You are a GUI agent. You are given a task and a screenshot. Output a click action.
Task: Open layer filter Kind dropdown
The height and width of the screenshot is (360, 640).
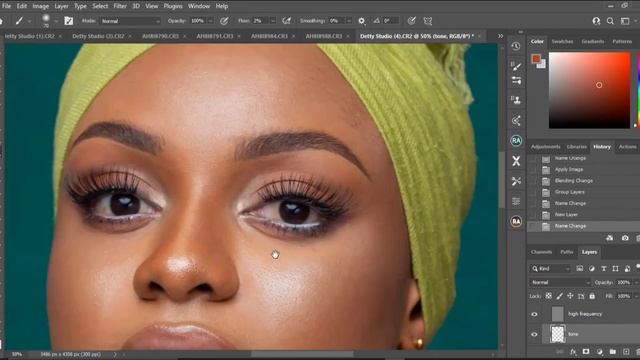550,269
